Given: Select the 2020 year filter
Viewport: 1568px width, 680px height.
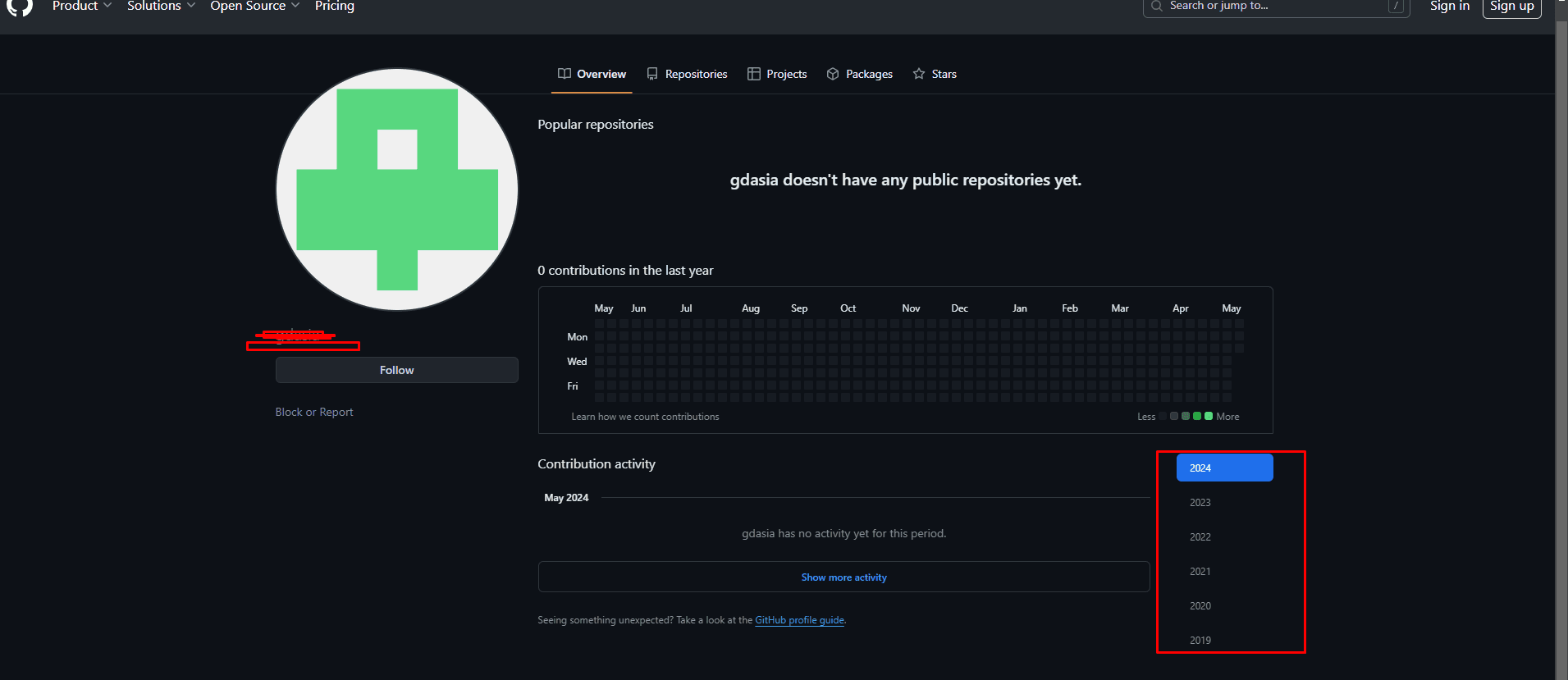Looking at the screenshot, I should pyautogui.click(x=1224, y=605).
